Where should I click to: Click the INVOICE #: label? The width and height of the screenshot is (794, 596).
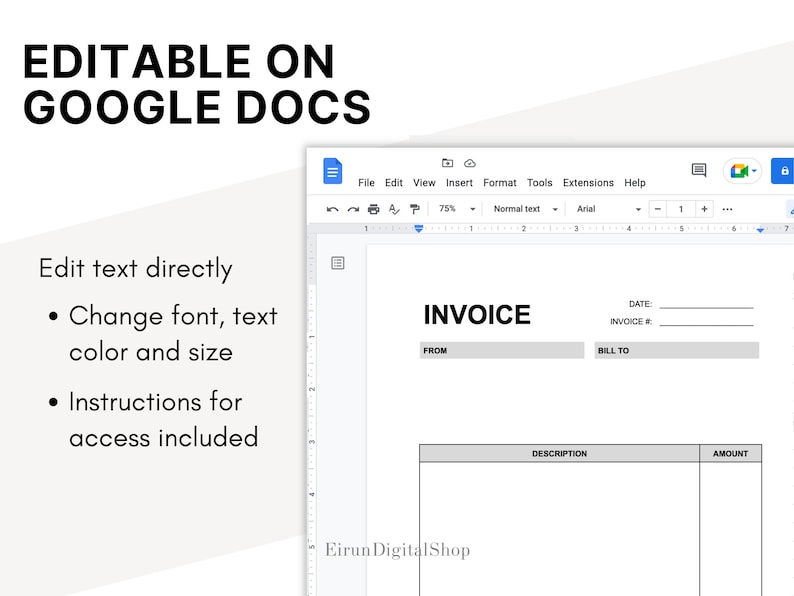coord(631,322)
